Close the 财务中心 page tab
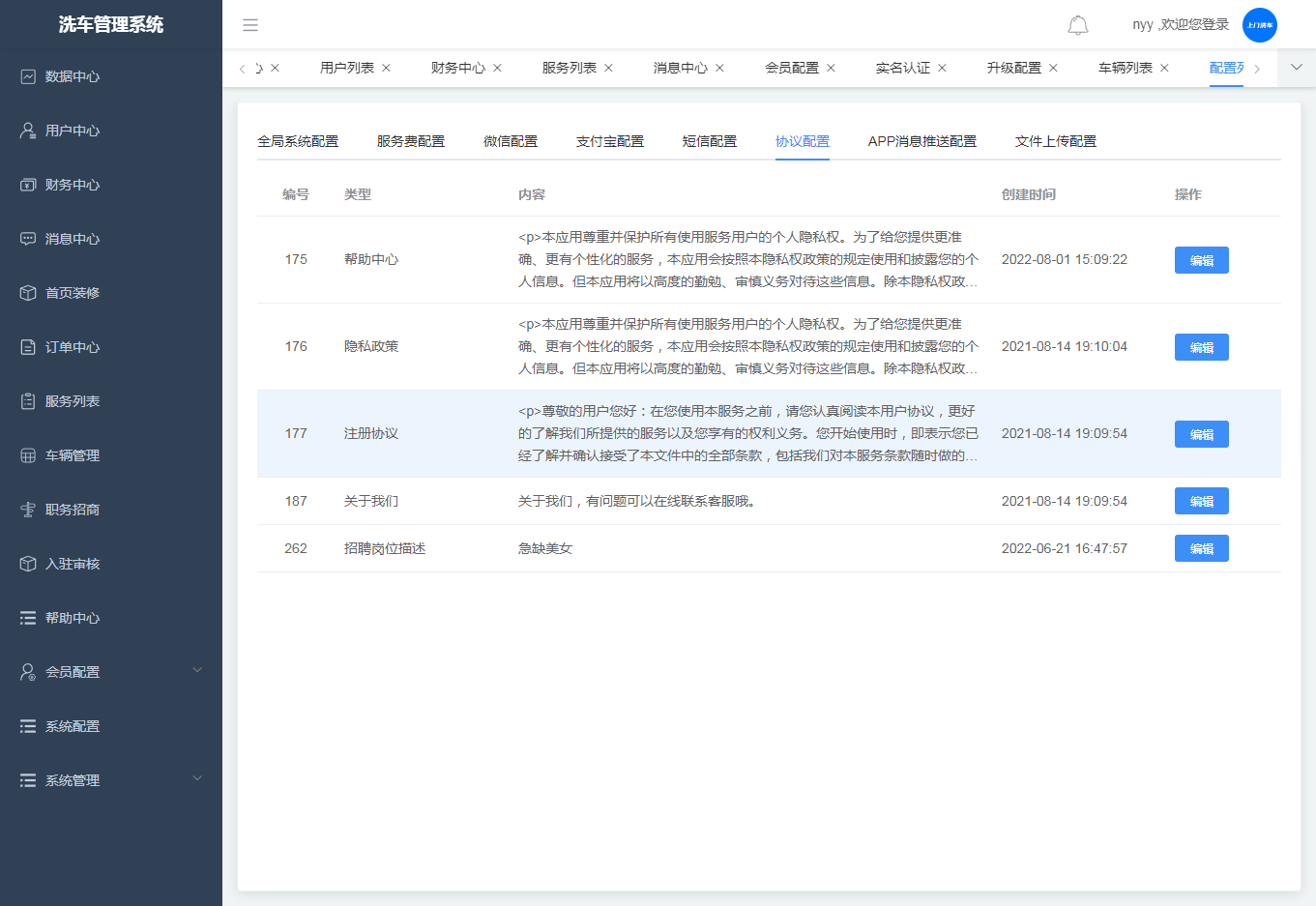The height and width of the screenshot is (906, 1316). pos(497,68)
